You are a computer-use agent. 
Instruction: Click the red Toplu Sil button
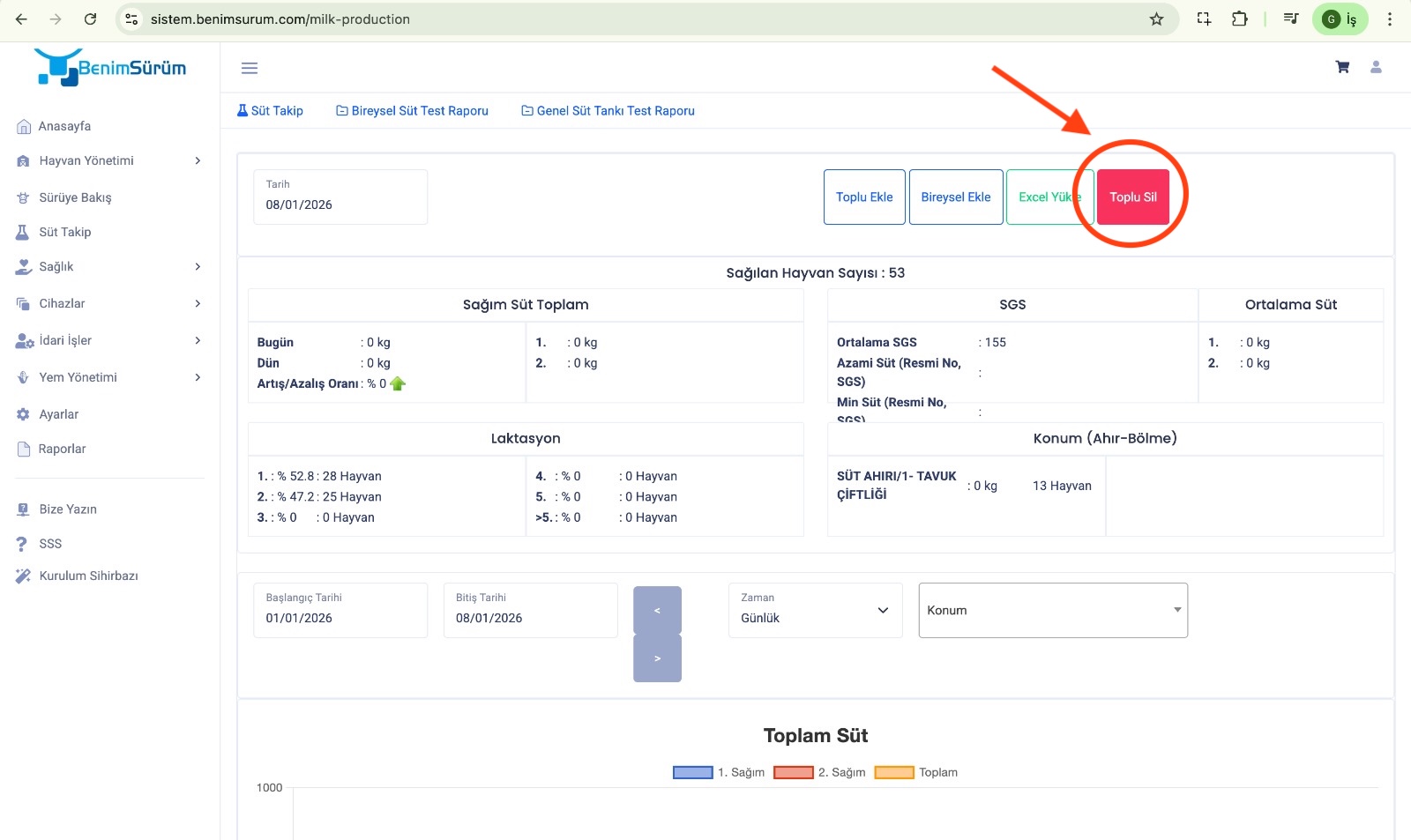(1133, 197)
